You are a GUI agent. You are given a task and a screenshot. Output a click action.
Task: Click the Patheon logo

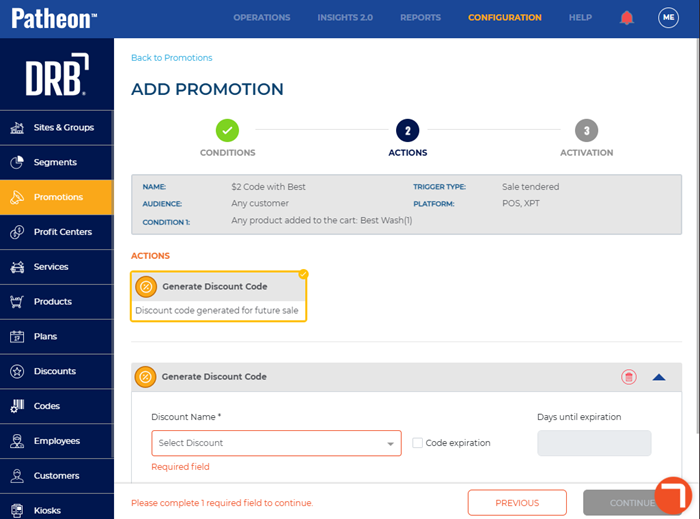coord(54,18)
